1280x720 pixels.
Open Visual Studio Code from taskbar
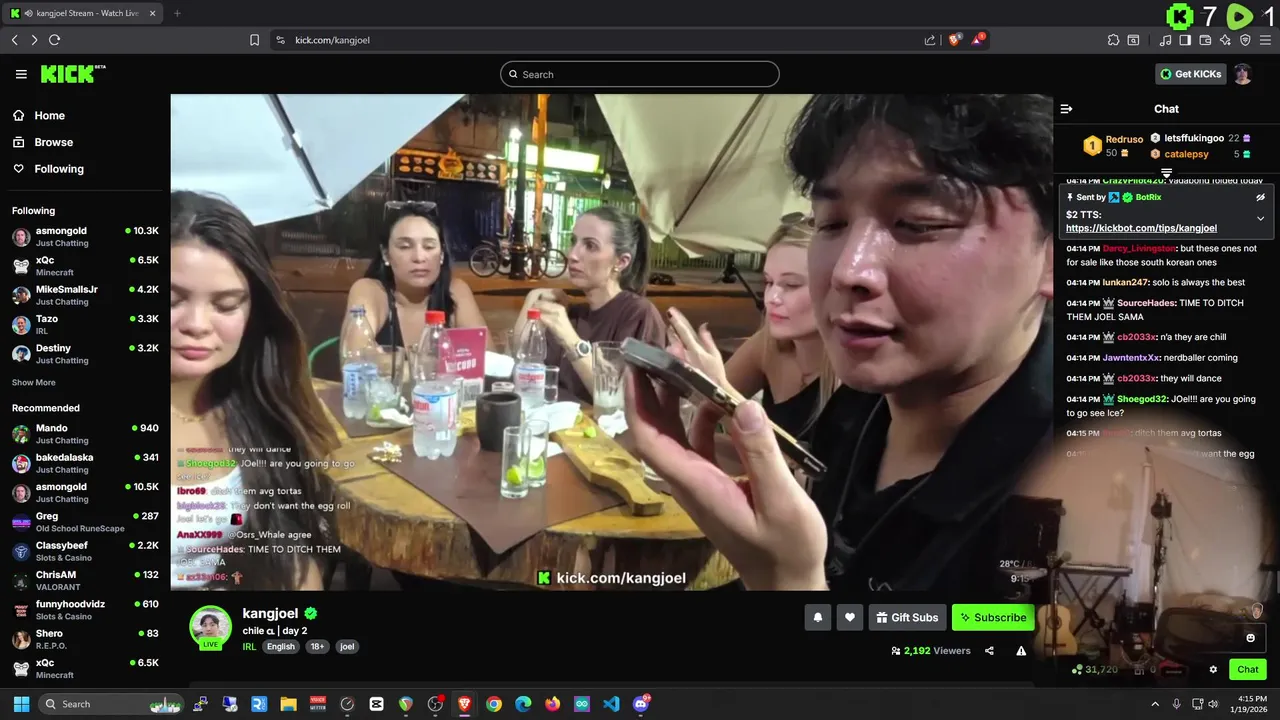tap(611, 704)
